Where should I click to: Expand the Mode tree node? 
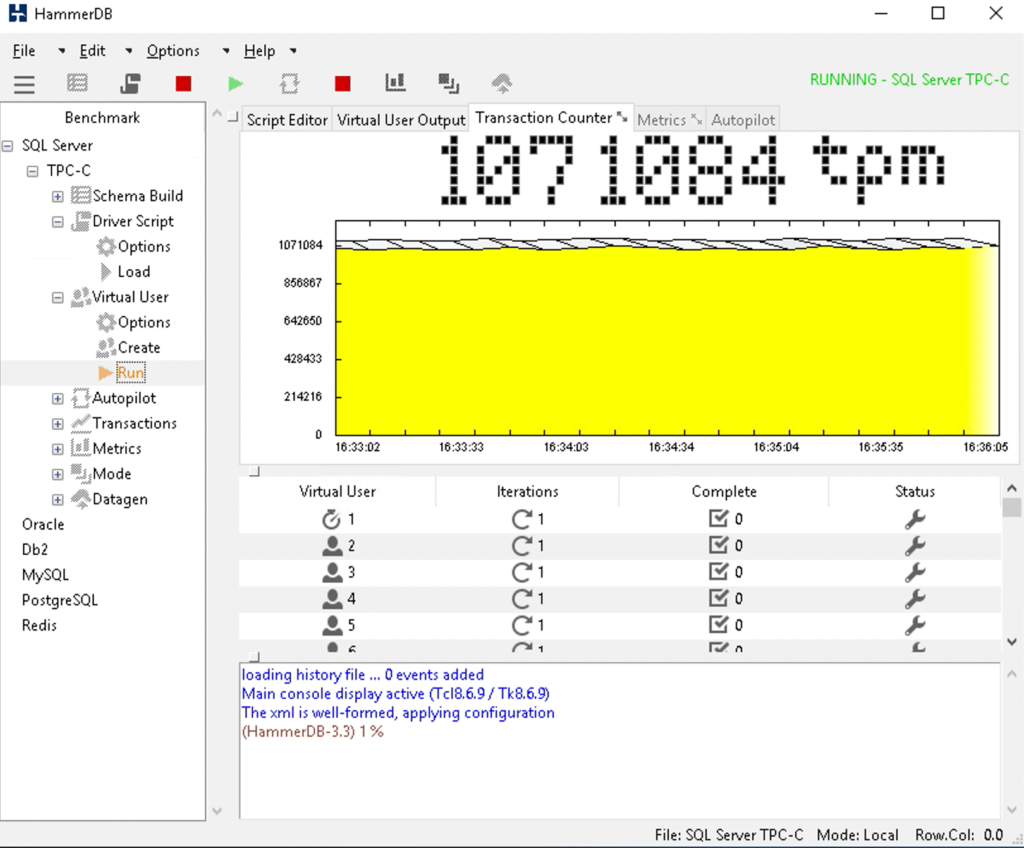pyautogui.click(x=57, y=474)
